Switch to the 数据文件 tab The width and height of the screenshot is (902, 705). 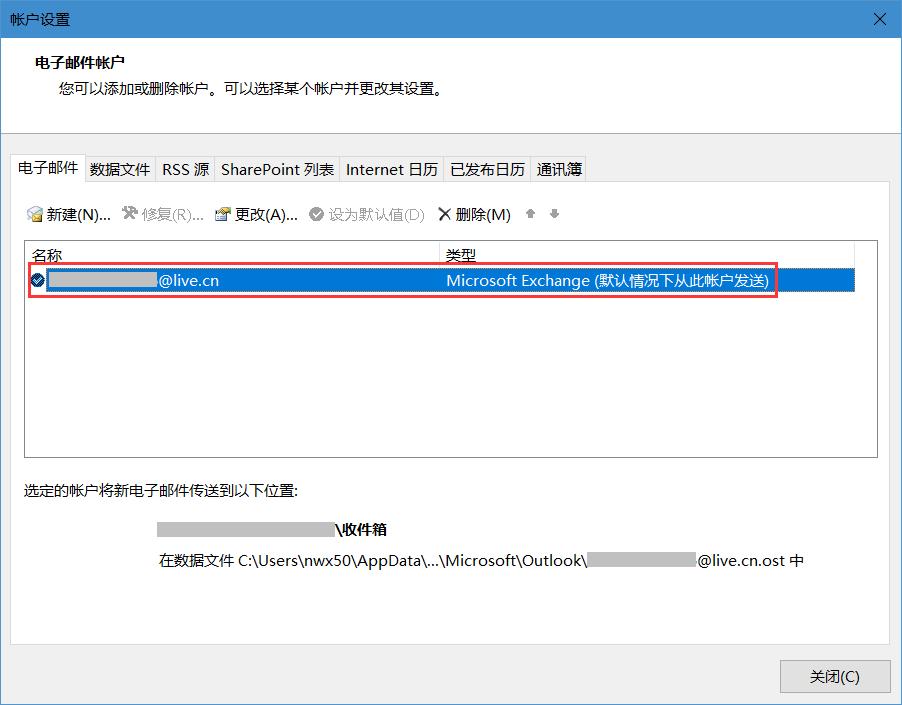[120, 169]
